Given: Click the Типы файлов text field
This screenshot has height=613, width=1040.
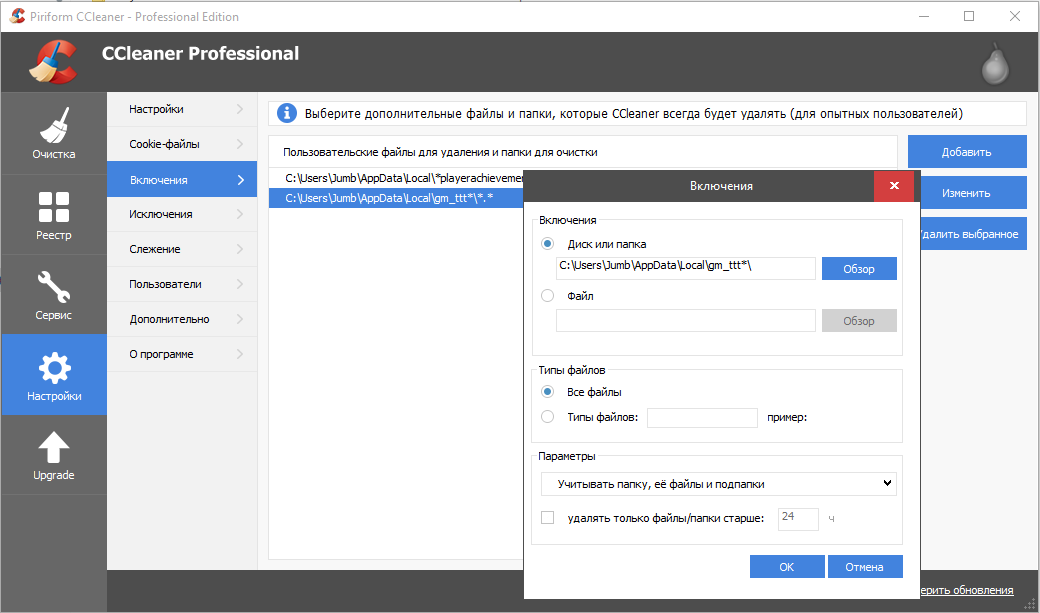Looking at the screenshot, I should (x=702, y=418).
